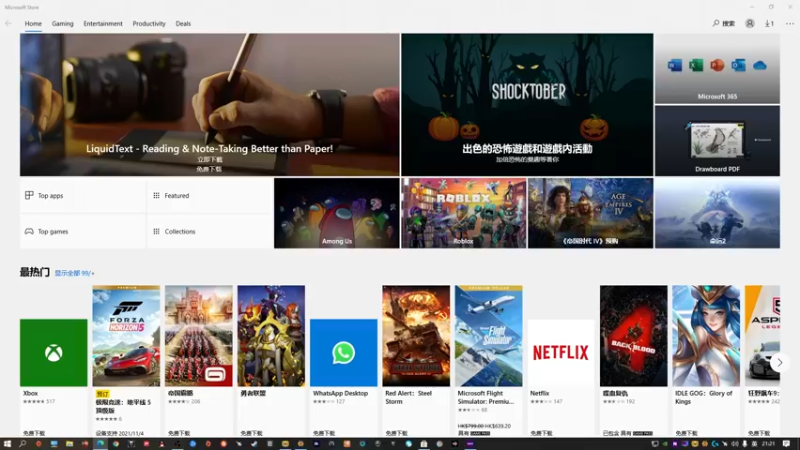Open the Roblox tile
The image size is (800, 450).
[x=463, y=213]
